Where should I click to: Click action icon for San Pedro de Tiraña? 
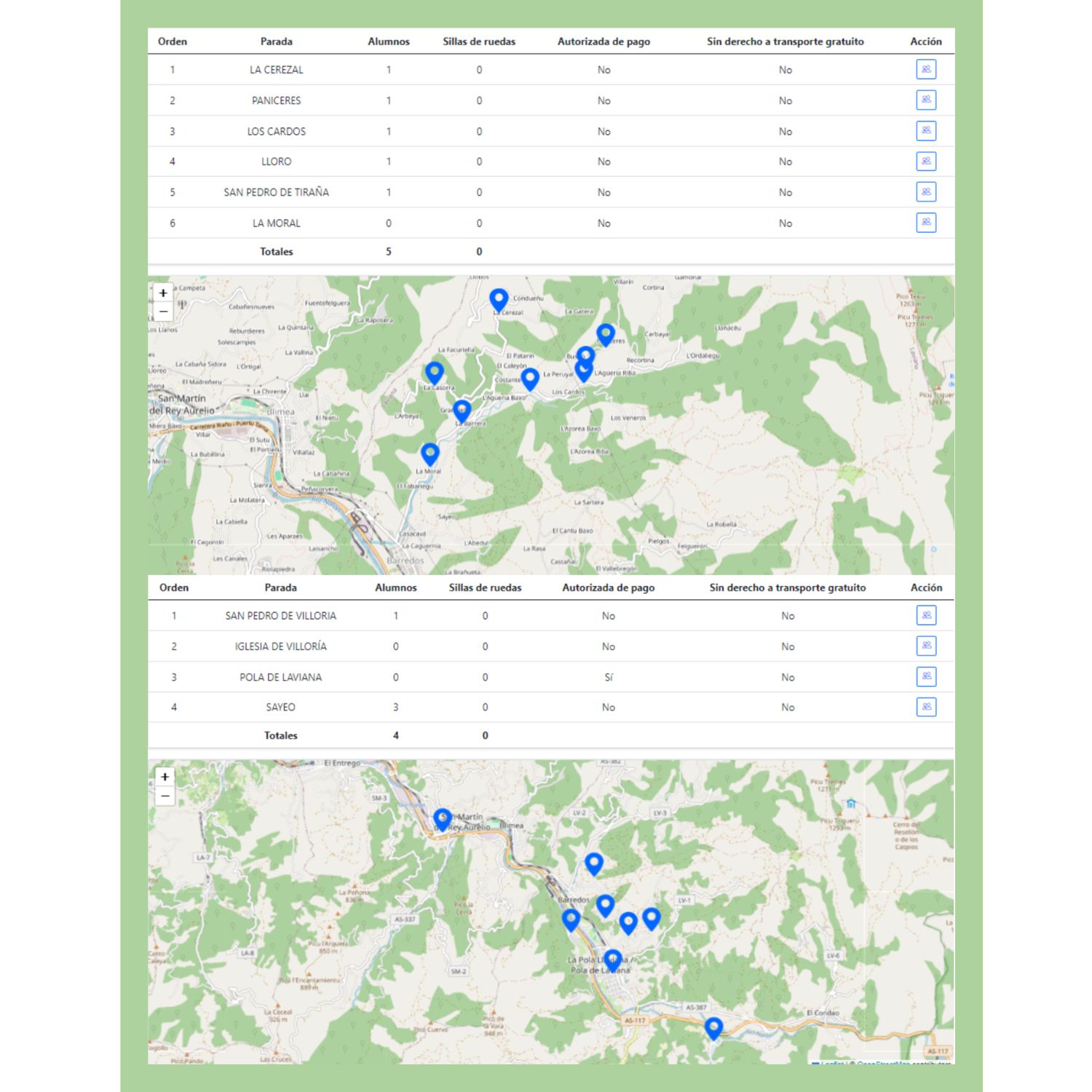click(x=925, y=192)
